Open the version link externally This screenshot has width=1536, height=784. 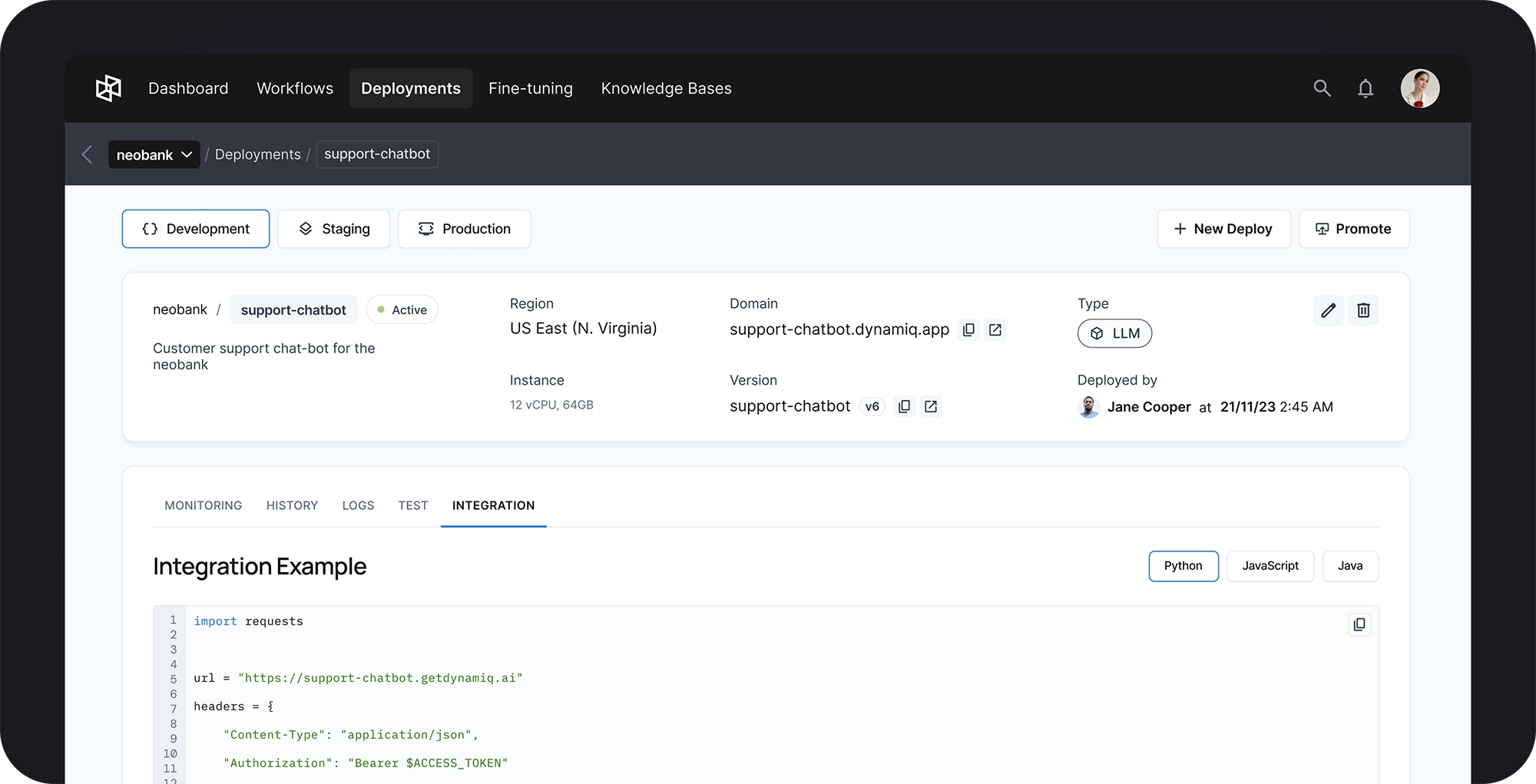(931, 406)
